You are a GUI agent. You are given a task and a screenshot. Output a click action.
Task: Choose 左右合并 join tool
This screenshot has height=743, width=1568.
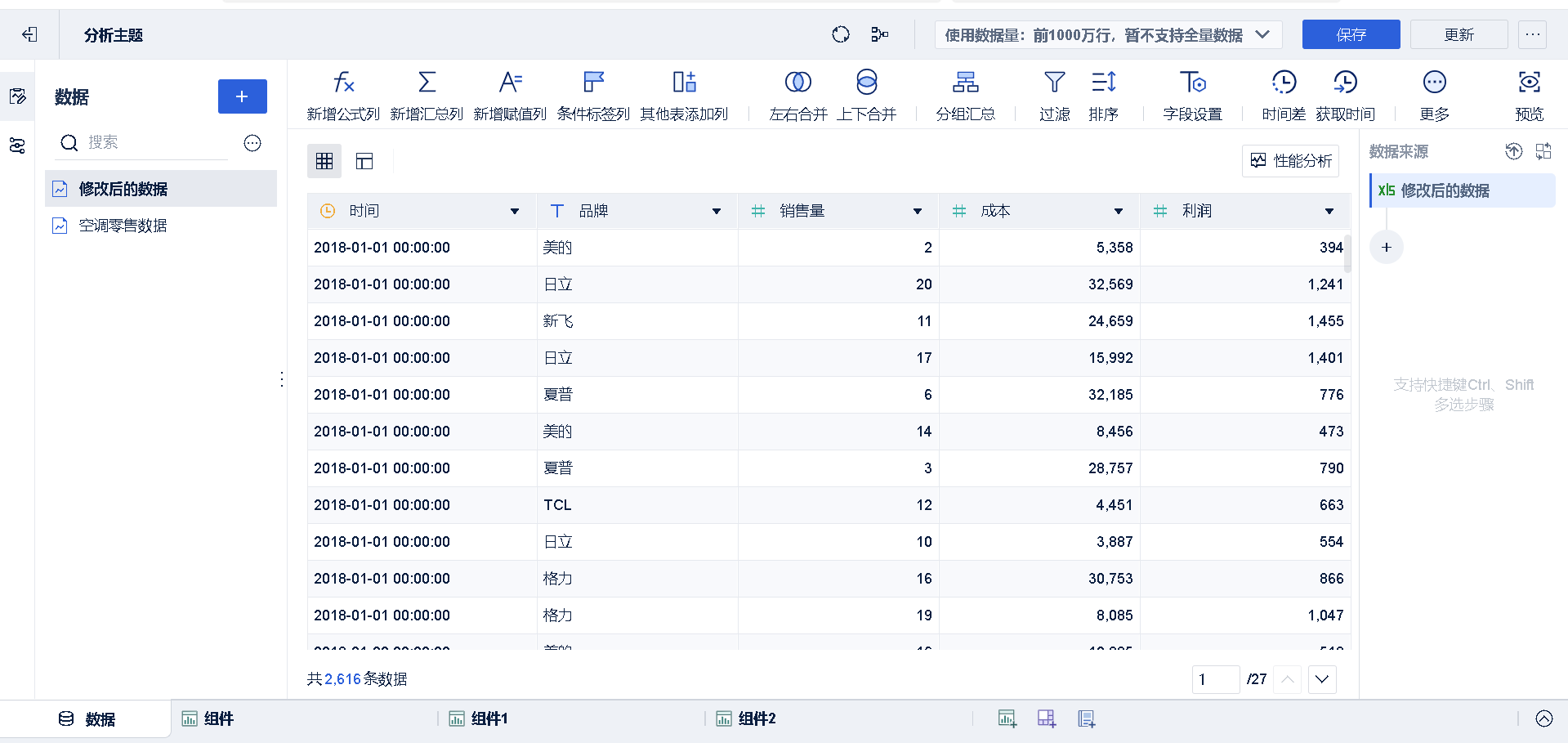click(798, 96)
